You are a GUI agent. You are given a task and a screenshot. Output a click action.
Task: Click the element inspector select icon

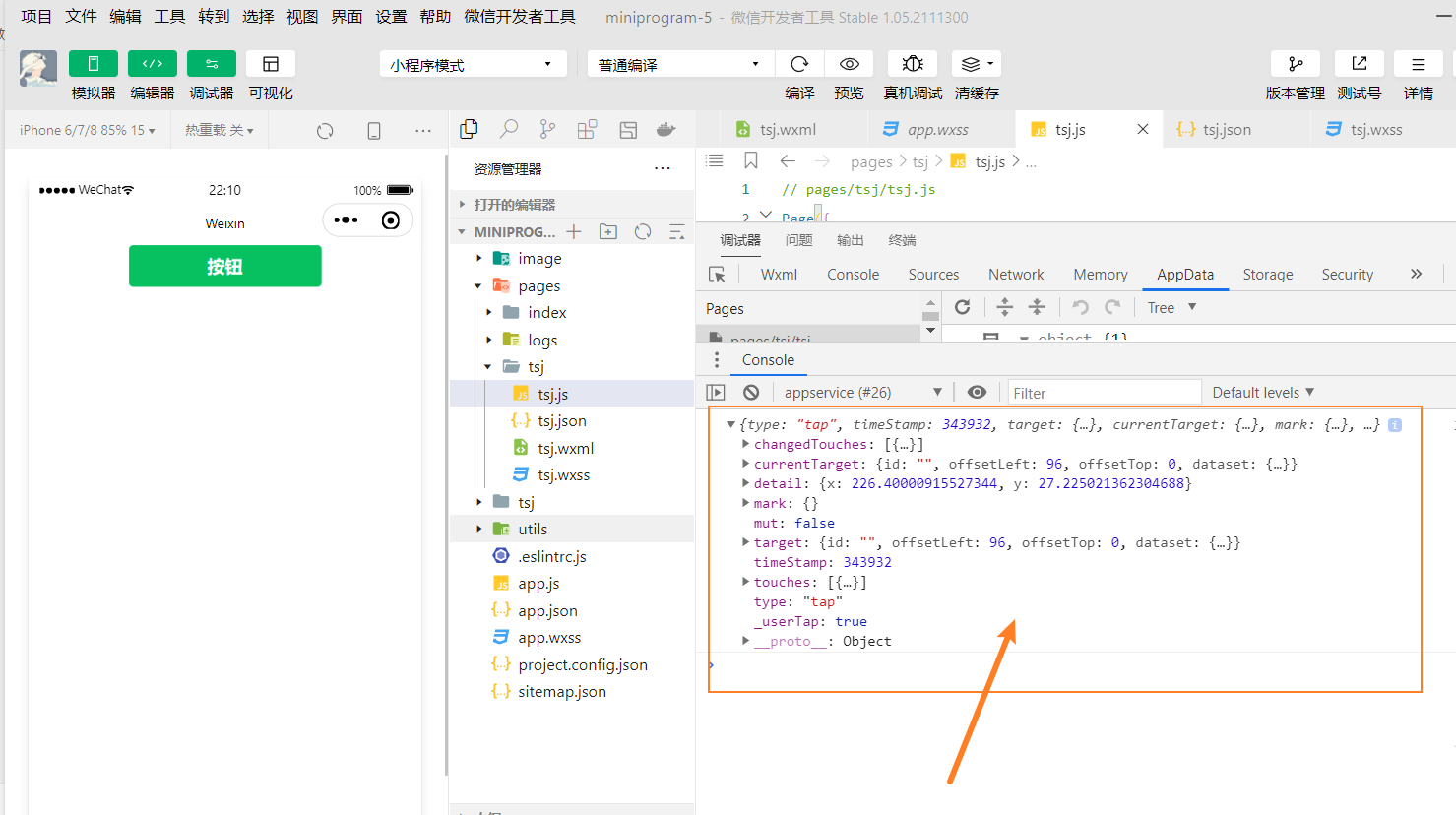(717, 275)
